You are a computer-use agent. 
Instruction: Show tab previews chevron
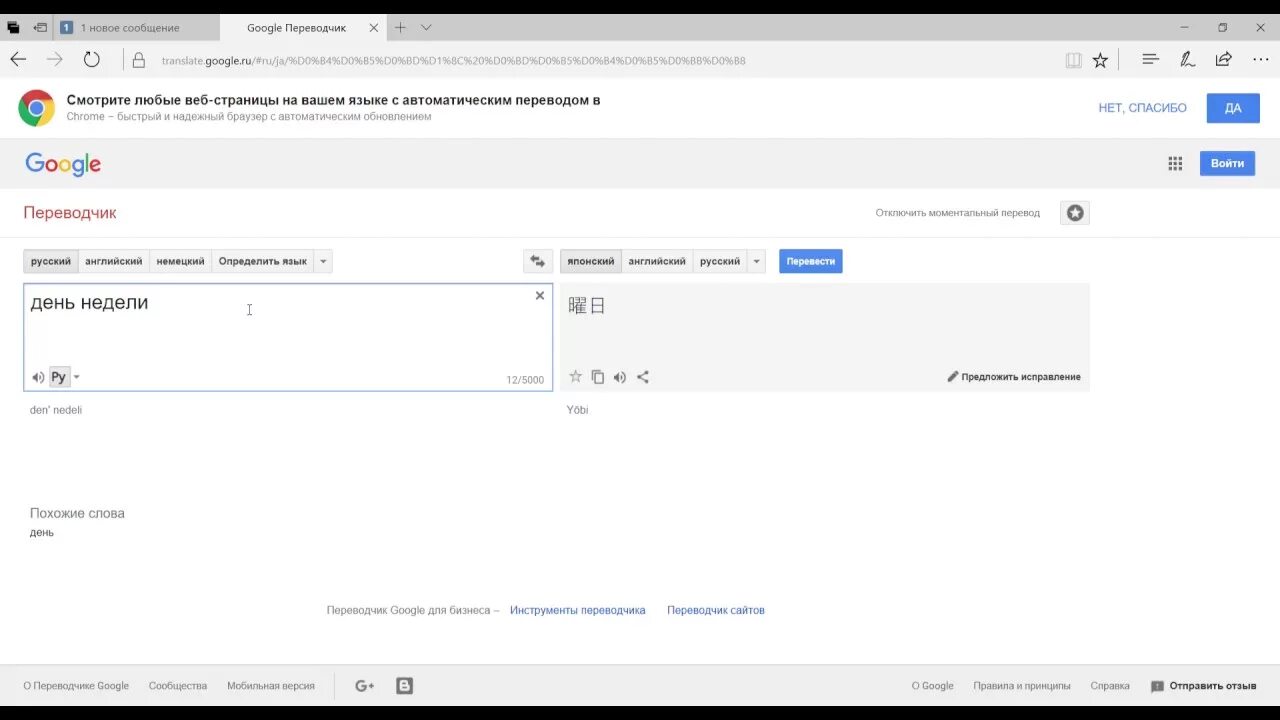[x=426, y=28]
